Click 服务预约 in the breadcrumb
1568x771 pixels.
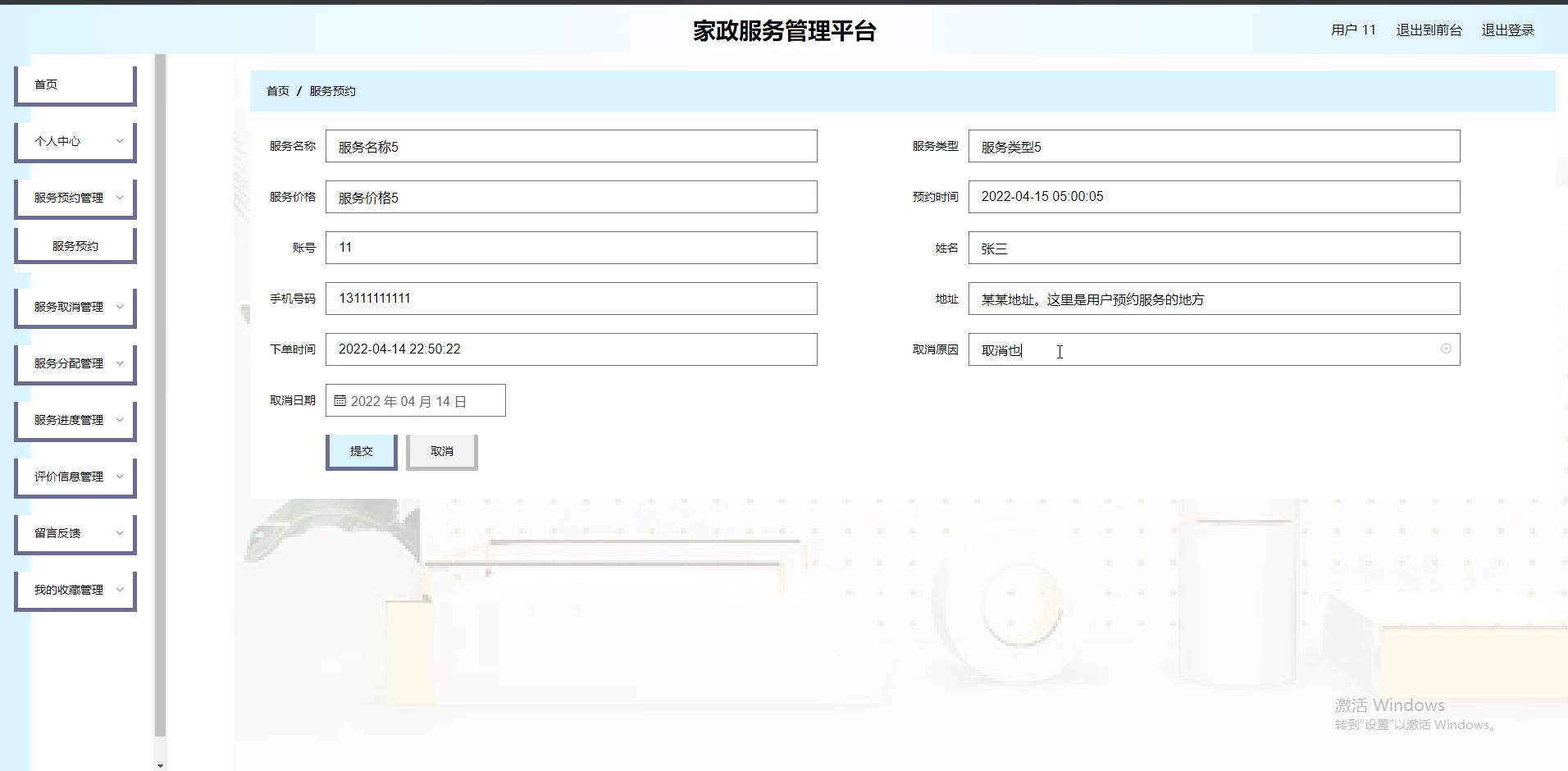tap(332, 91)
